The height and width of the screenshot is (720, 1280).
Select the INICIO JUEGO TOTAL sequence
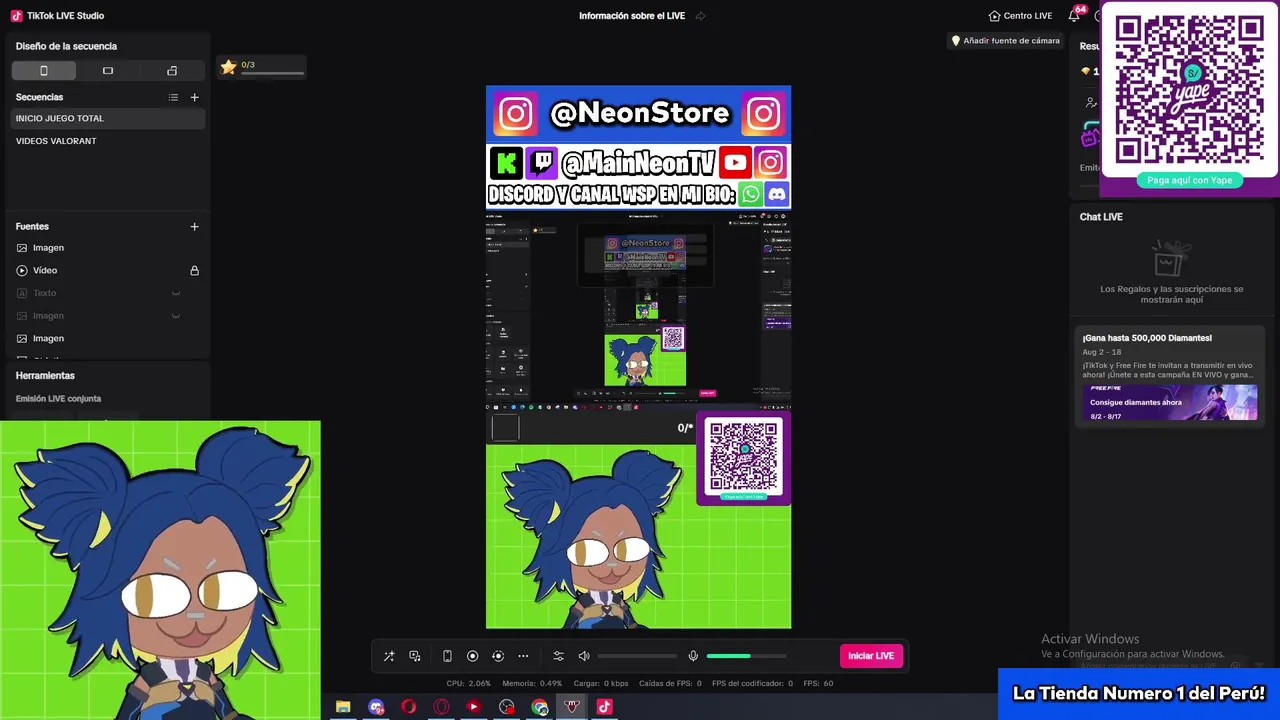pos(108,118)
